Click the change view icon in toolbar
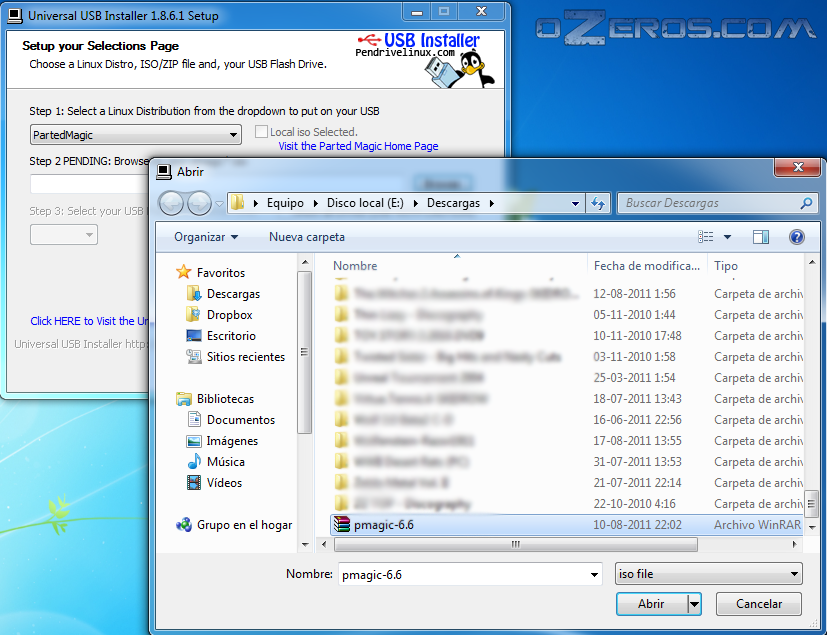 706,237
